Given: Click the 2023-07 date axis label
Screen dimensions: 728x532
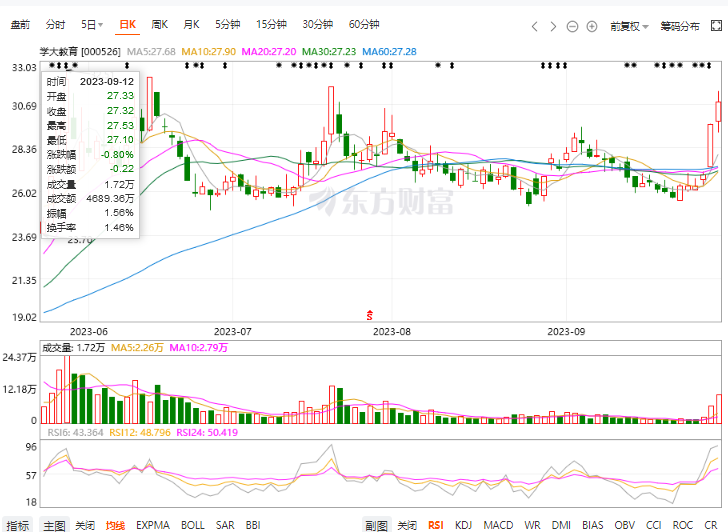Looking at the screenshot, I should (232, 331).
